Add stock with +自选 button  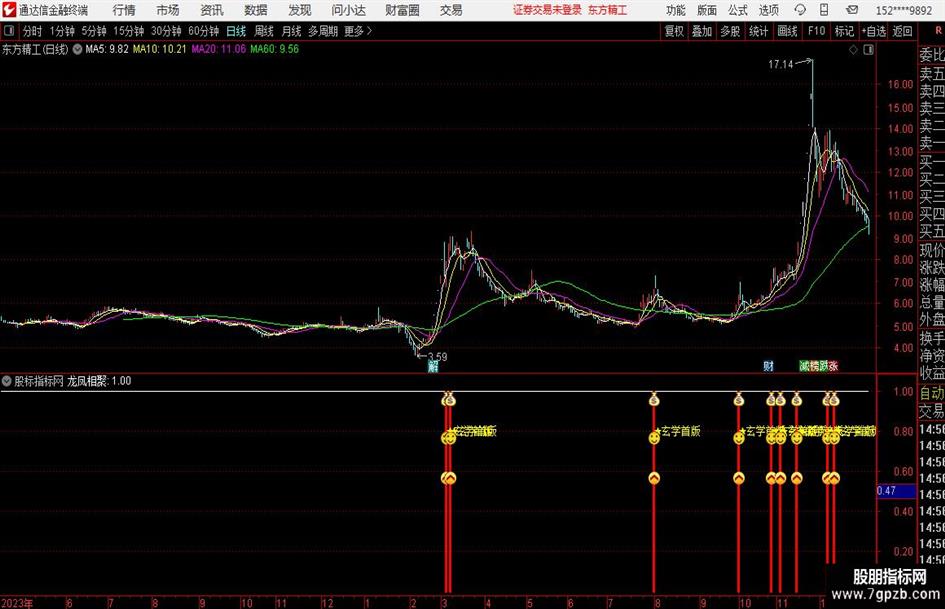(874, 31)
